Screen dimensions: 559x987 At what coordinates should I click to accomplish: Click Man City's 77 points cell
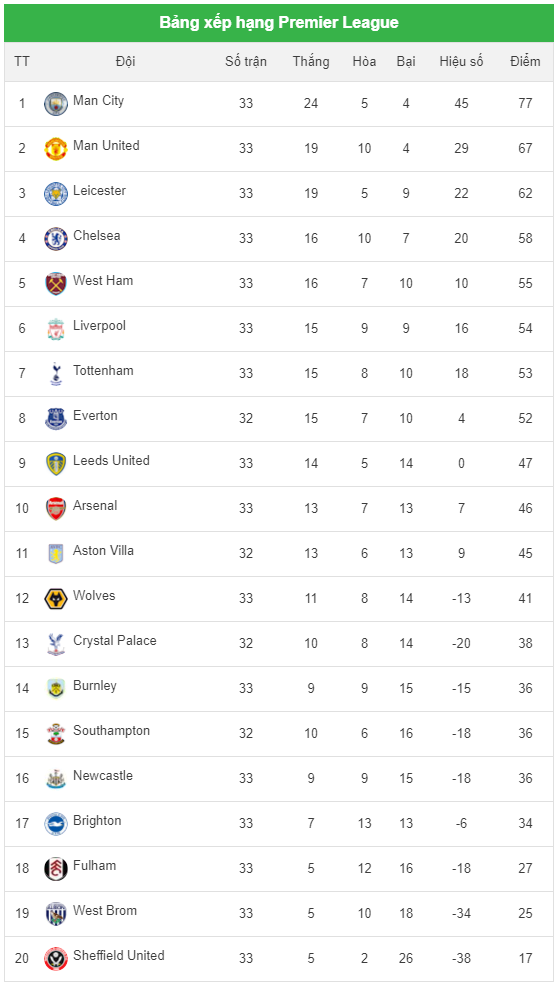pyautogui.click(x=525, y=103)
